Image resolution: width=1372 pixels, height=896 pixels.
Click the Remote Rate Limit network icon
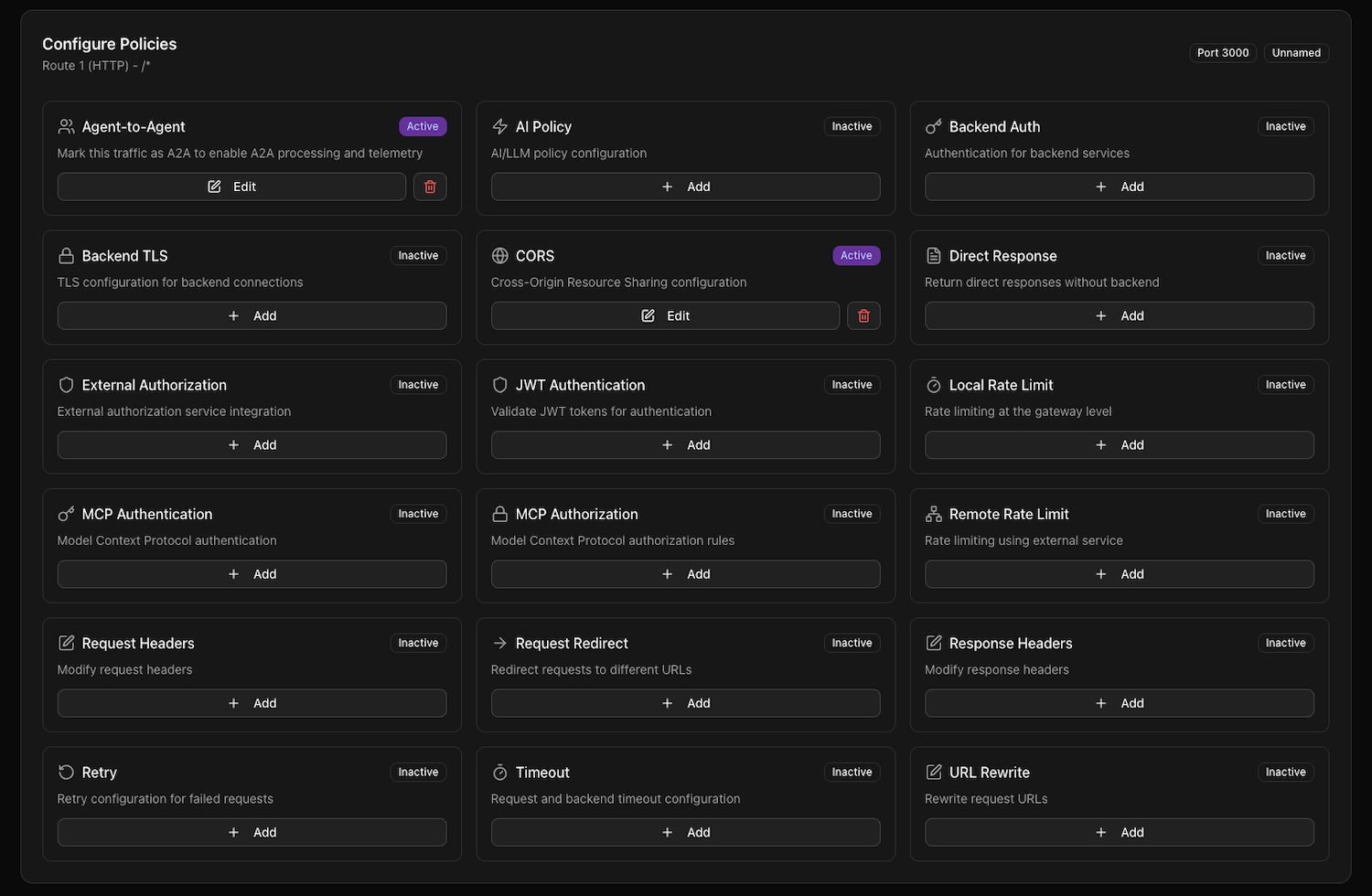933,514
